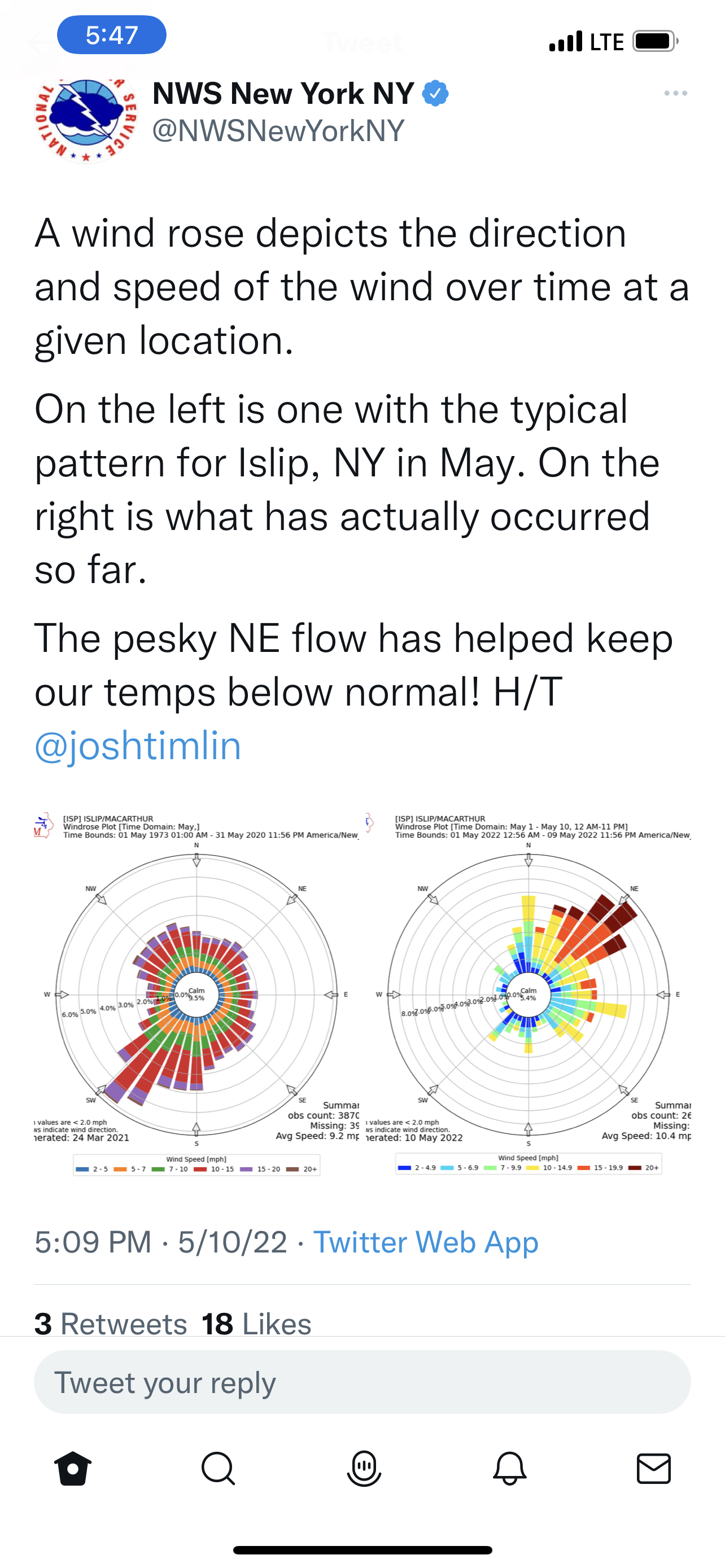Viewport: 725px width, 1568px height.
Task: Open the Messages envelope tab
Action: tap(654, 1468)
